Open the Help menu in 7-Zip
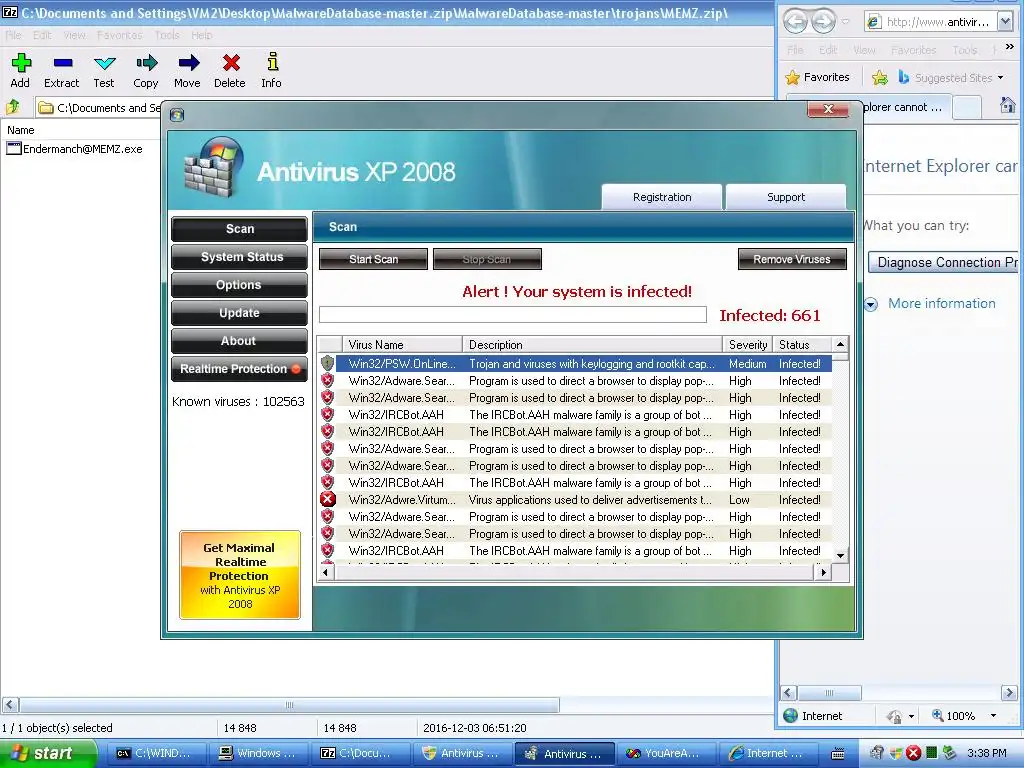1024x768 pixels. 202,35
